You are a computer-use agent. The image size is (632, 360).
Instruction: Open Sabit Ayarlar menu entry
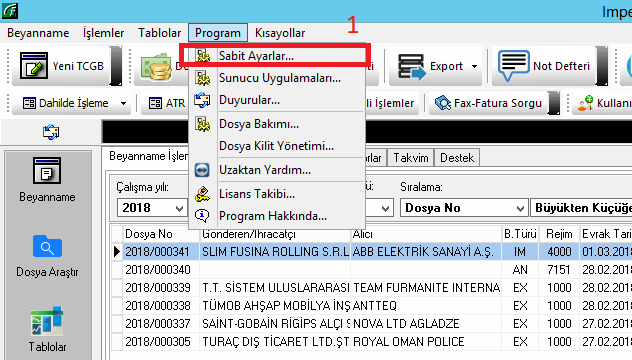(277, 56)
